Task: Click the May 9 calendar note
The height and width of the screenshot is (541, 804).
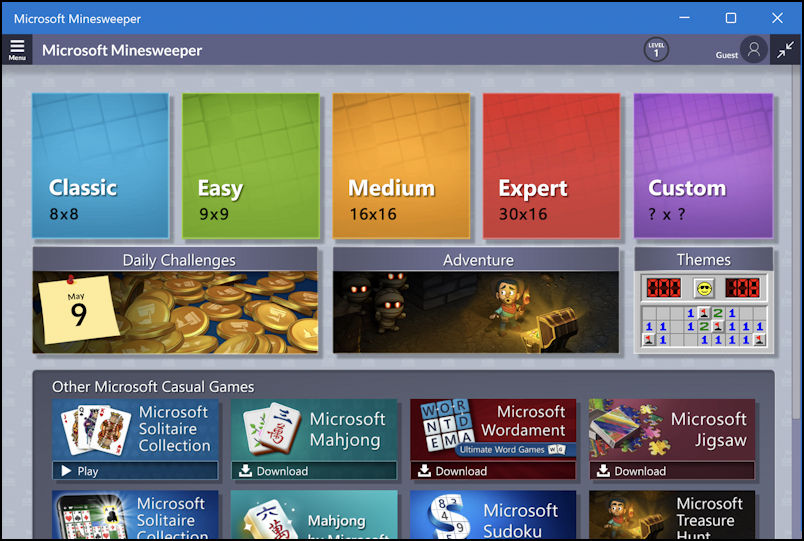Action: point(78,310)
